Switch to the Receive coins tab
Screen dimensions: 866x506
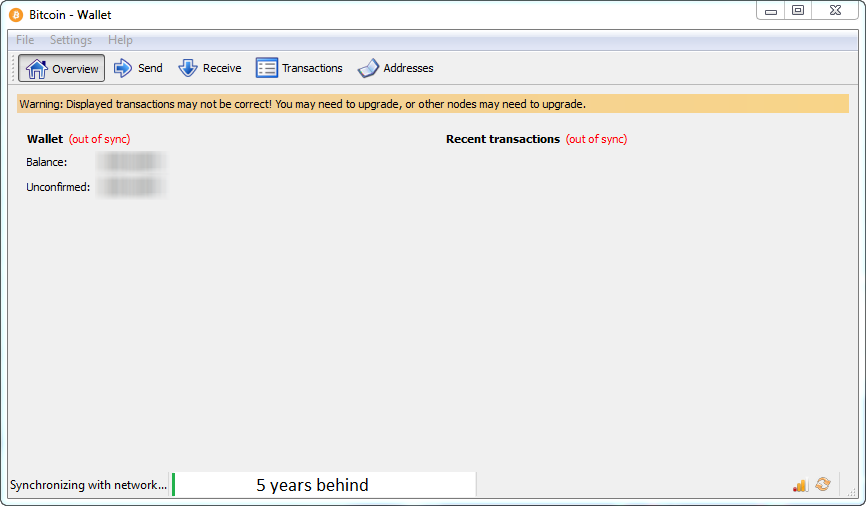tap(210, 68)
